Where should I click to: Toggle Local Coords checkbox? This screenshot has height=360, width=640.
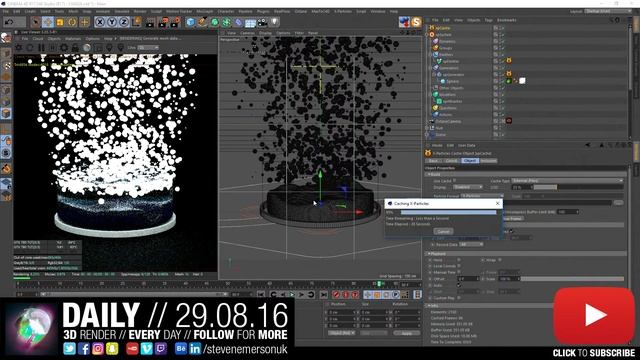(x=459, y=266)
